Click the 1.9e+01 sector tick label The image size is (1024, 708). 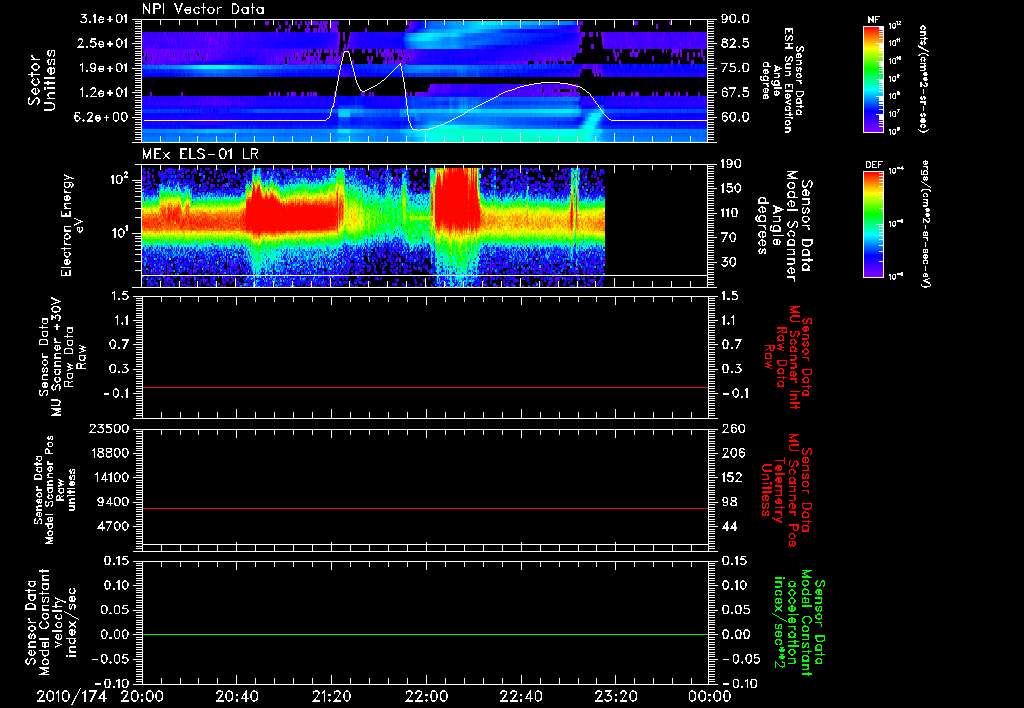(104, 68)
